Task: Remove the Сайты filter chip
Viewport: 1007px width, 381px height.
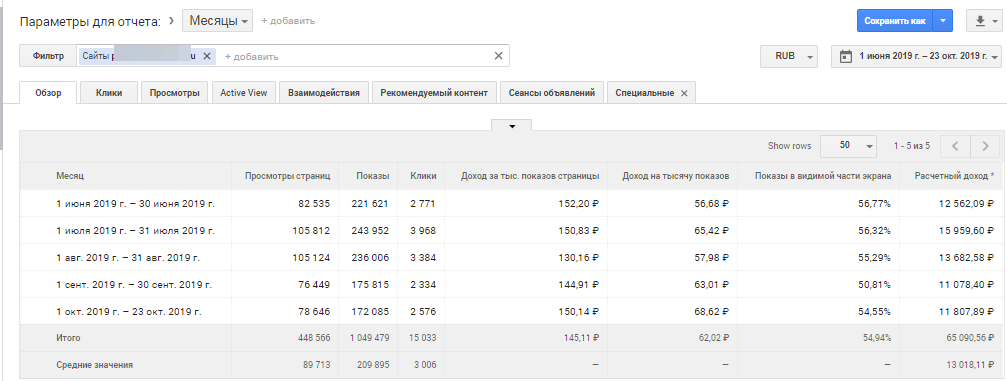Action: [x=207, y=56]
